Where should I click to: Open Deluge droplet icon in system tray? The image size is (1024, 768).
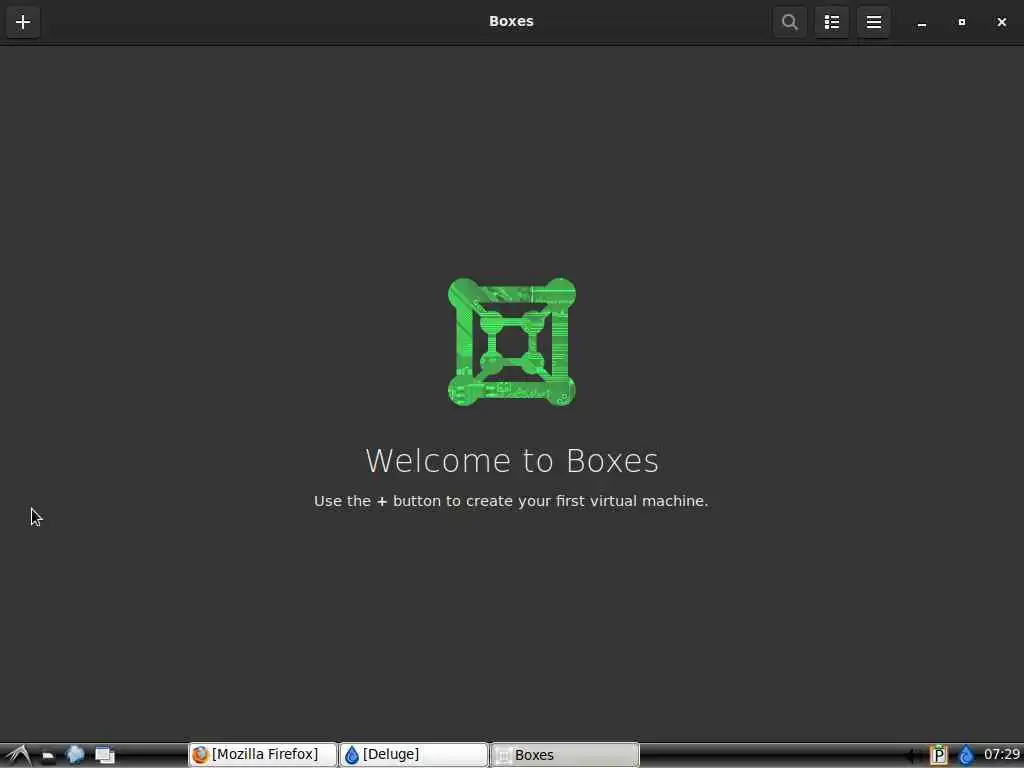pos(966,755)
